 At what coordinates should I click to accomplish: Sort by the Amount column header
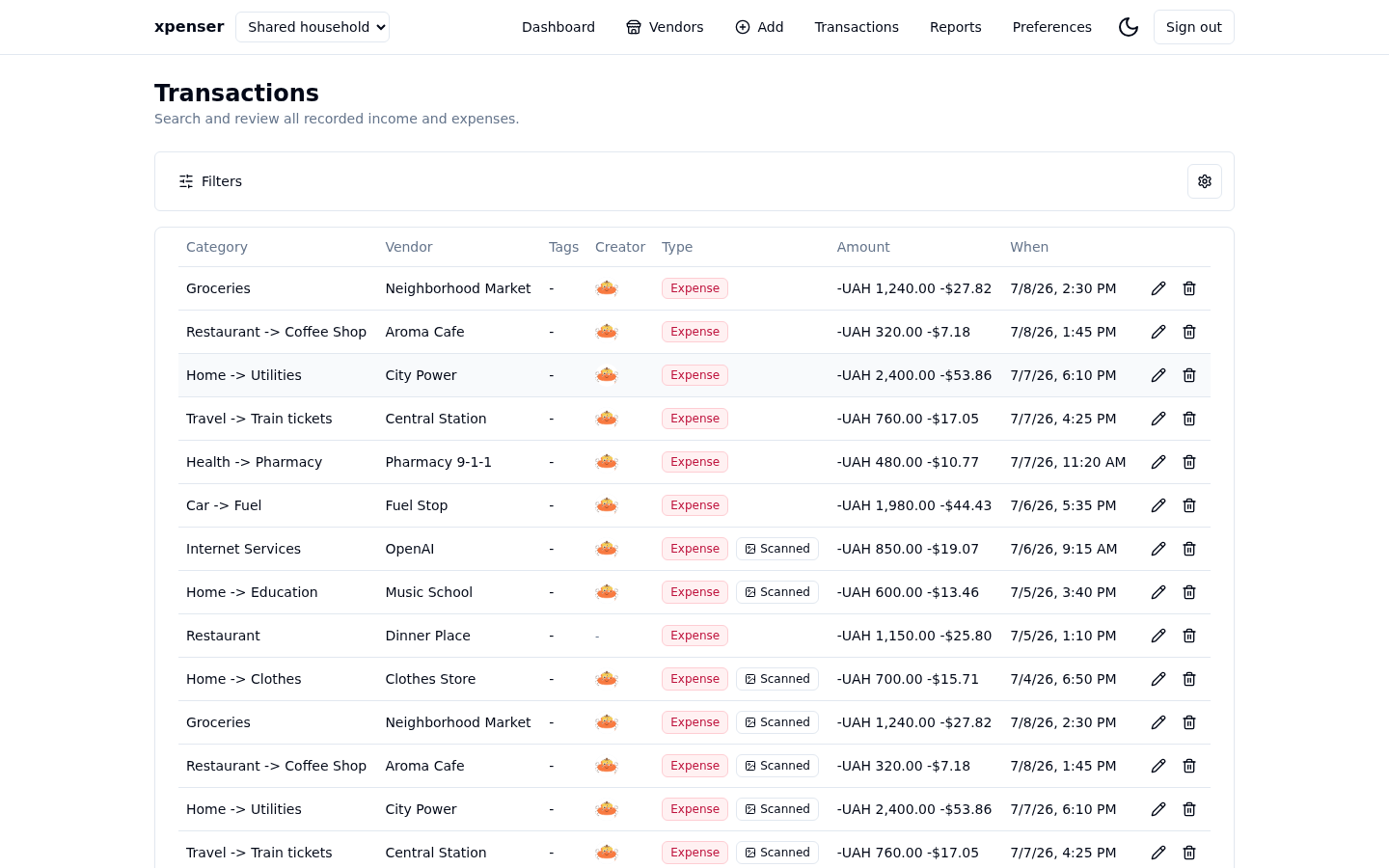coord(863,247)
